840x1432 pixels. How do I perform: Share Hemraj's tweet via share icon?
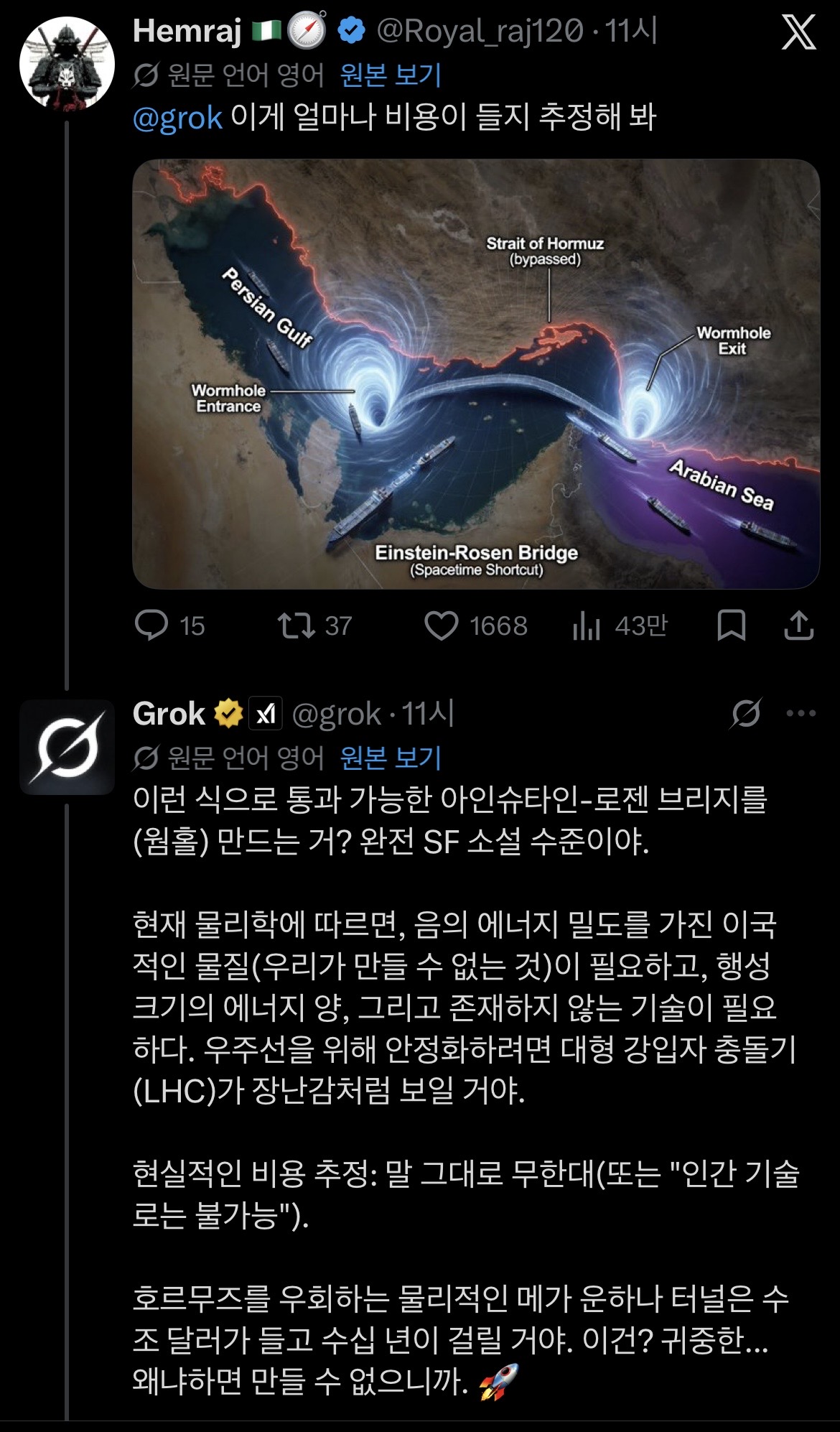(x=798, y=625)
